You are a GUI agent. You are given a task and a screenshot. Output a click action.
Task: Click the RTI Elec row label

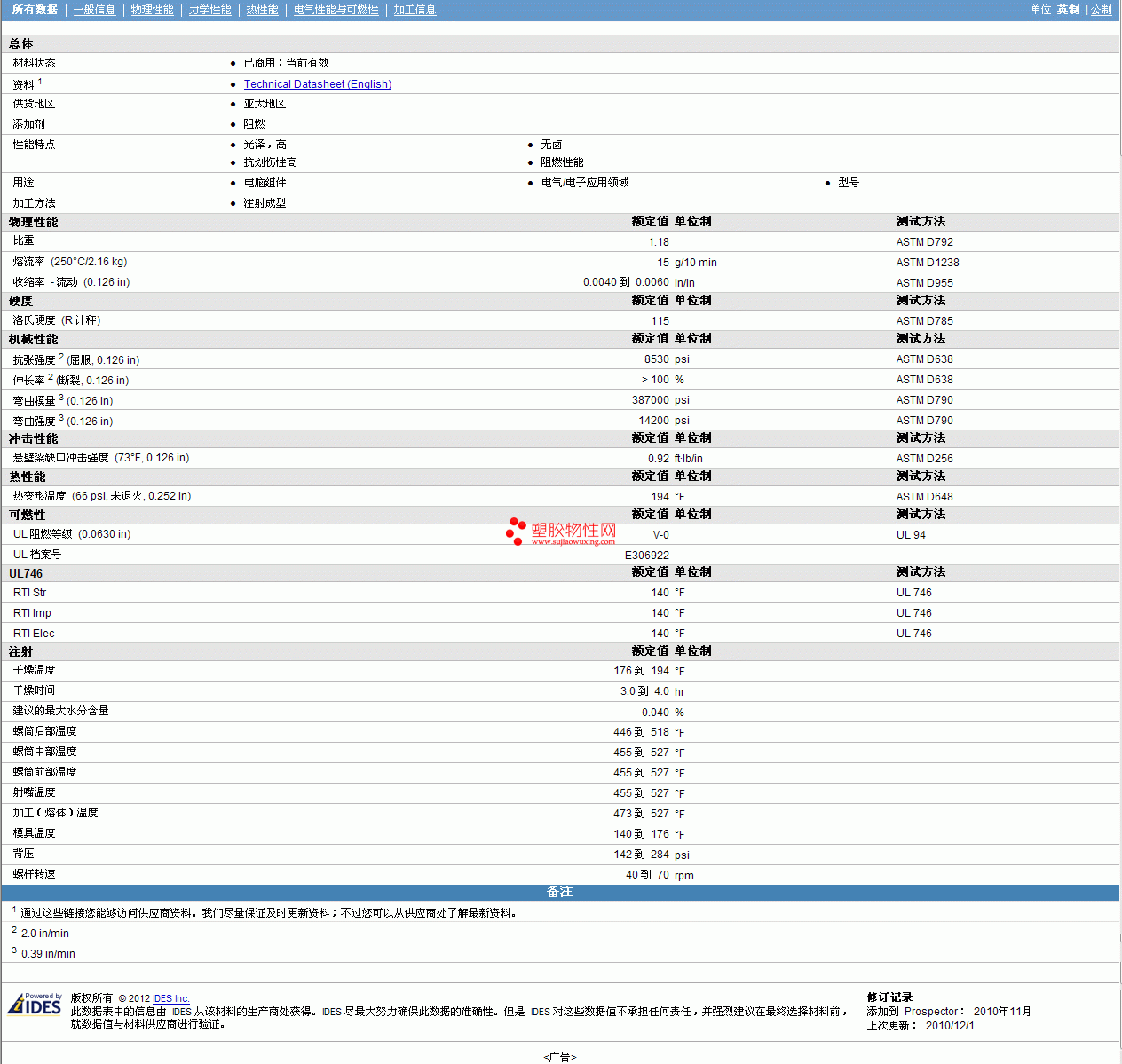(34, 634)
